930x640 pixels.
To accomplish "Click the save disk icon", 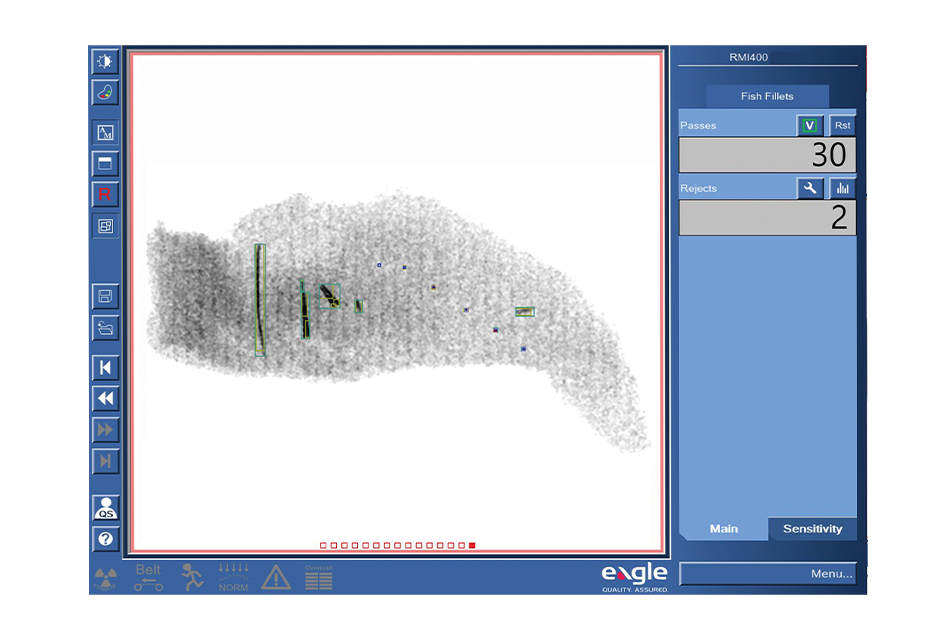I will [105, 296].
